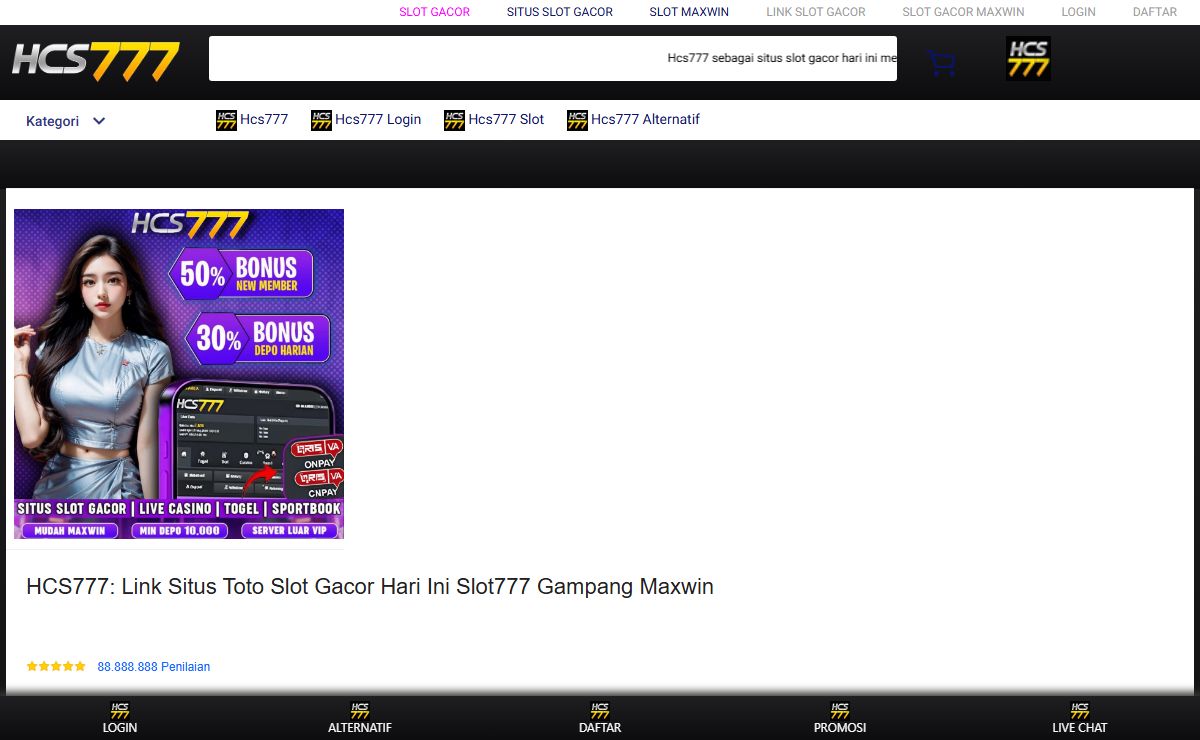
Task: Click the ALTERNATIF icon in bottom bar
Action: [360, 710]
